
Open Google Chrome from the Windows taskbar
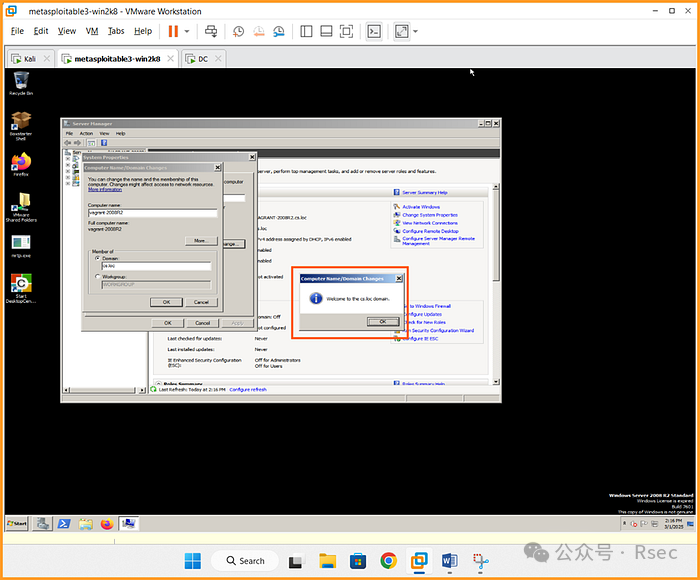[x=388, y=560]
